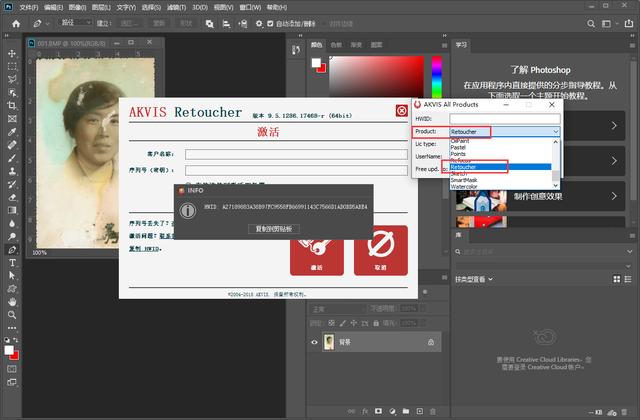Select the Rectangular Marquee tool
640x420 pixels.
point(12,66)
